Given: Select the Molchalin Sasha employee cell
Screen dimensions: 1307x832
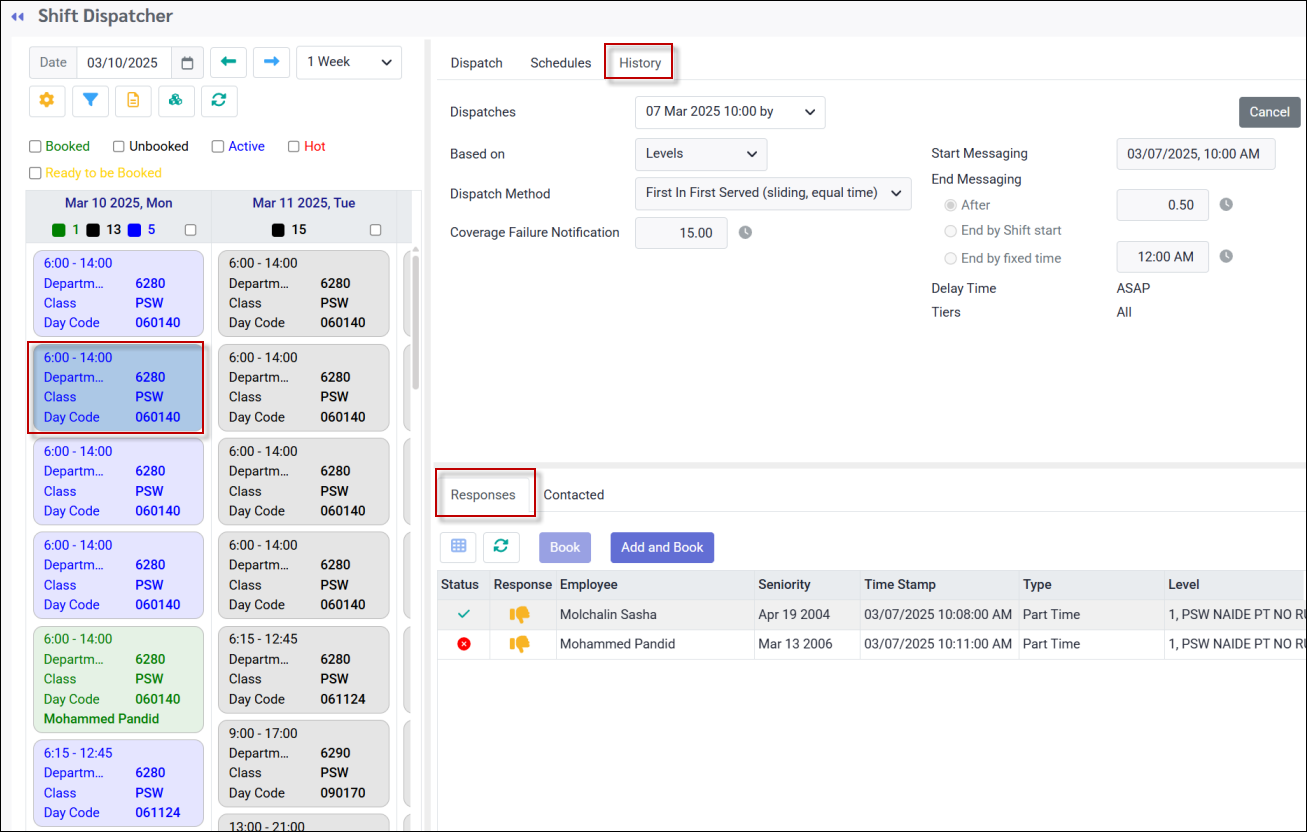Looking at the screenshot, I should 654,615.
